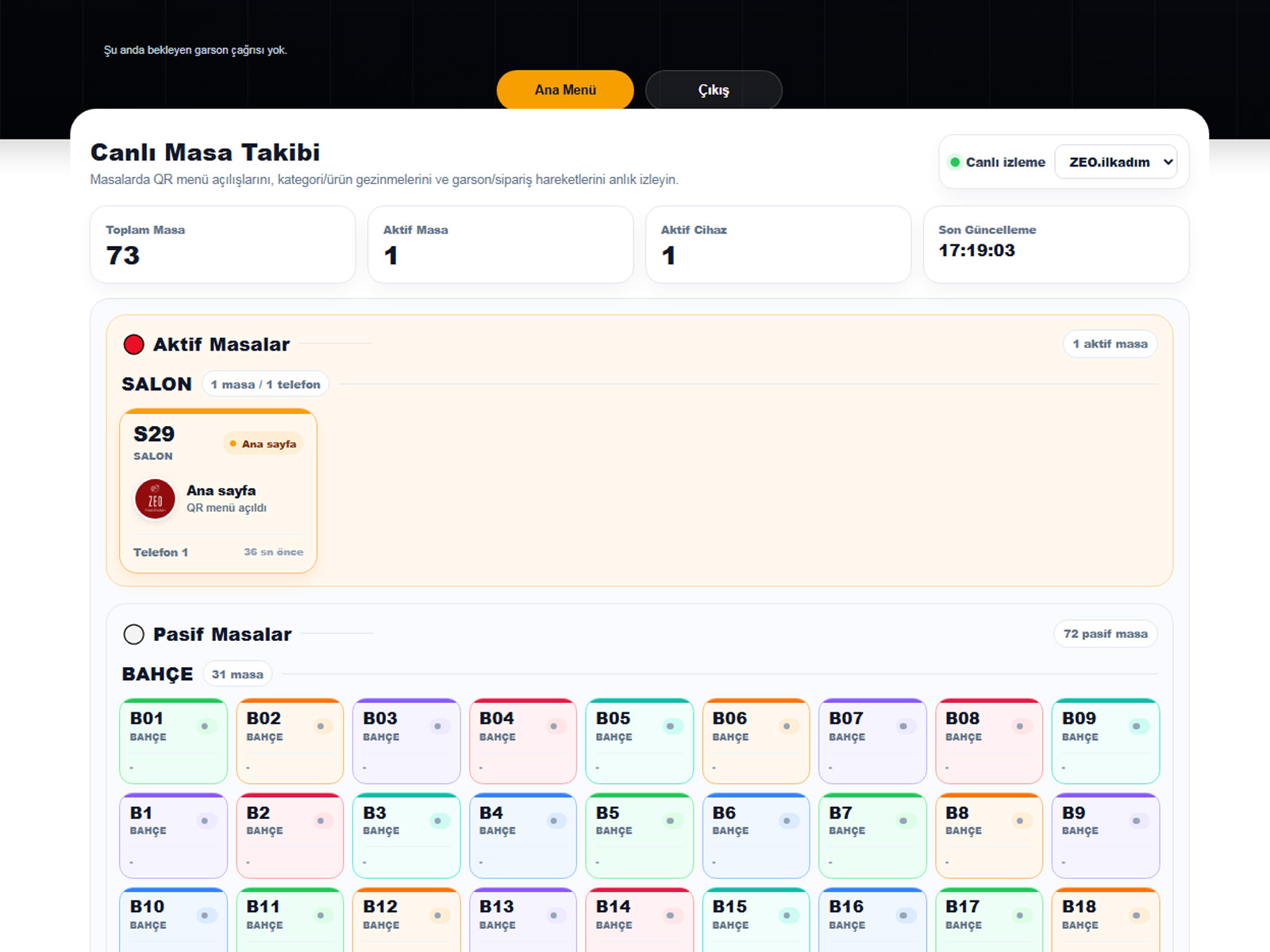Click the '1 masa / 1 telefon' badge
This screenshot has width=1270, height=952.
[x=265, y=384]
